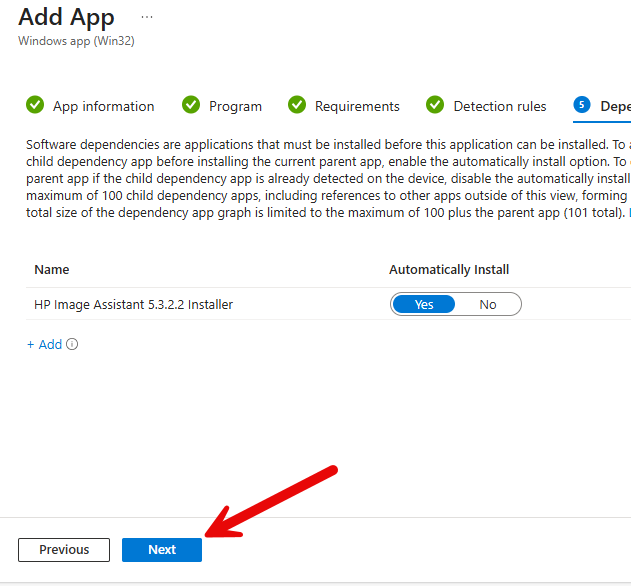
Task: Click the info icon next to Add
Action: click(x=72, y=345)
